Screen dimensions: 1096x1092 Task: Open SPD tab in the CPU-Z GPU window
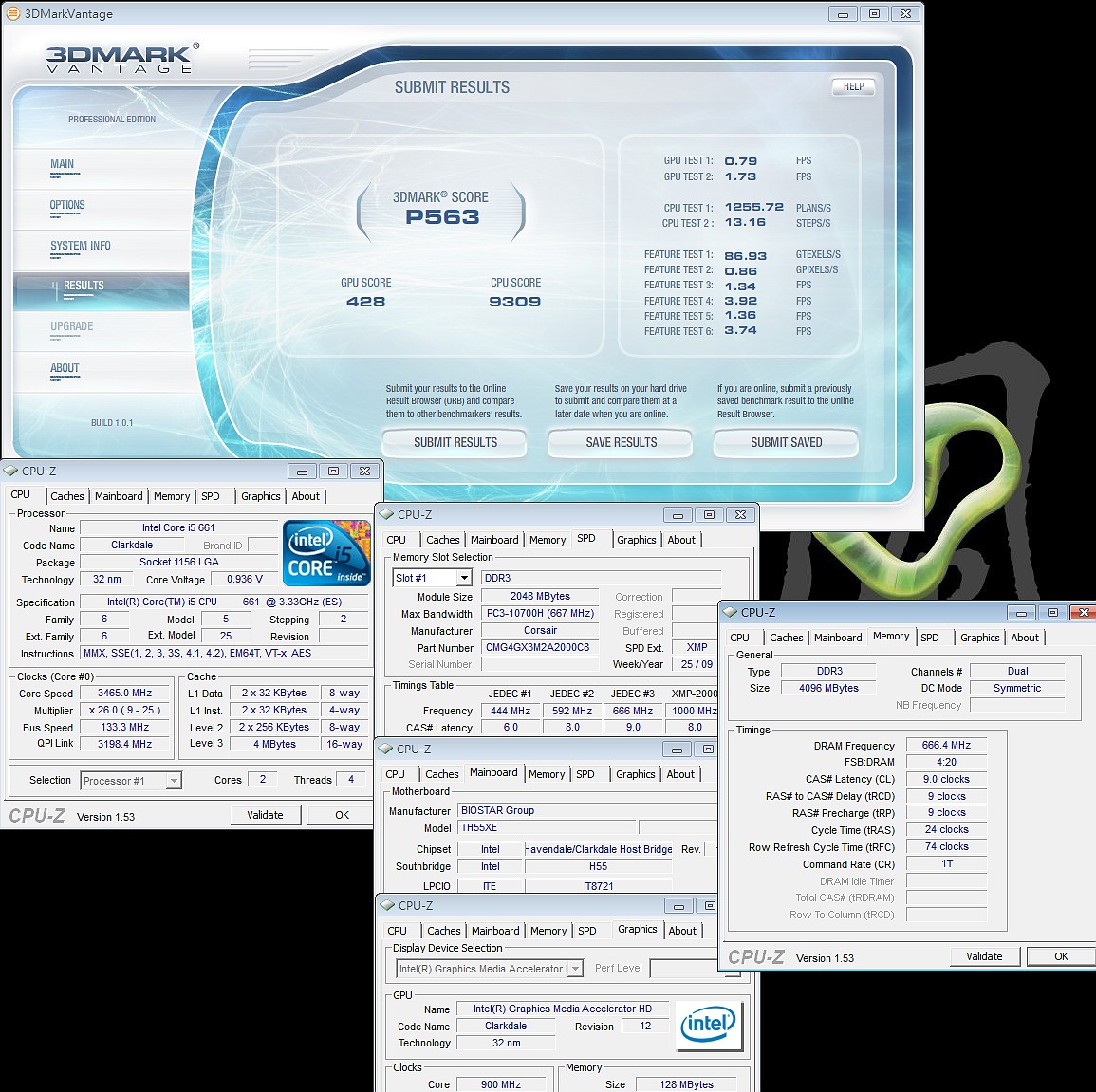(x=587, y=931)
